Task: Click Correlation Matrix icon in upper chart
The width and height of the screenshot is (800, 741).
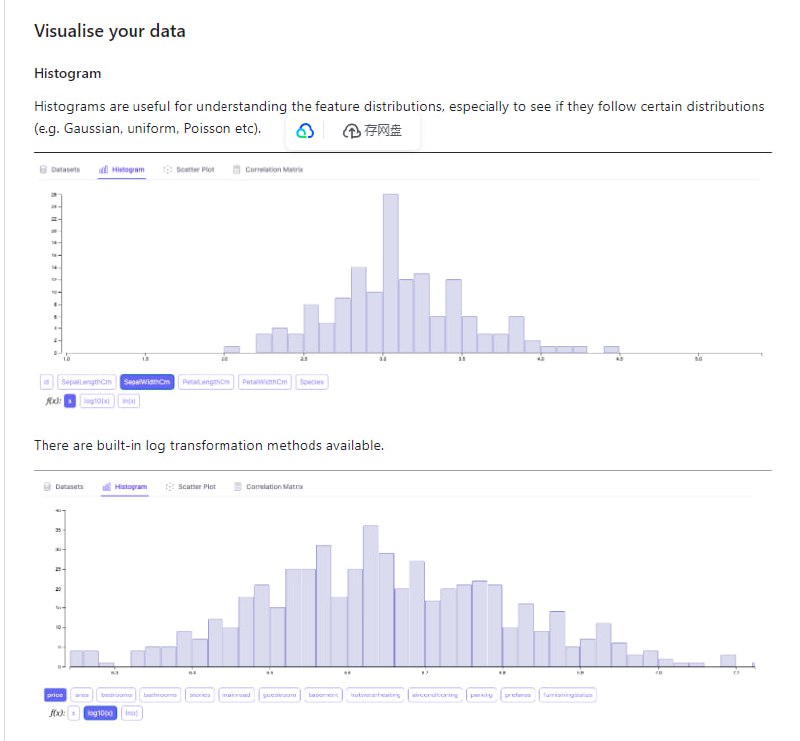Action: 236,170
